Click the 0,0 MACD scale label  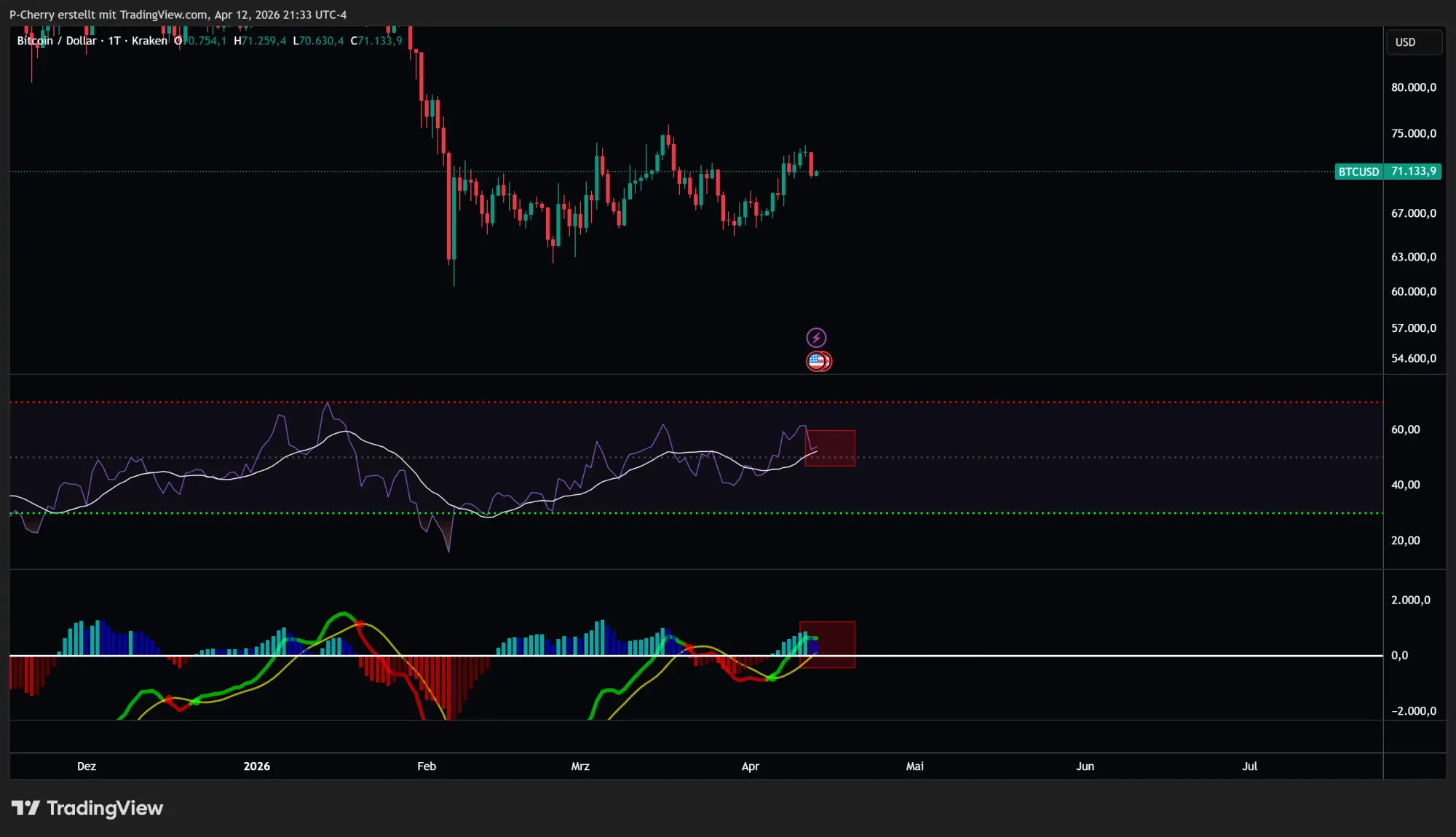(1399, 655)
